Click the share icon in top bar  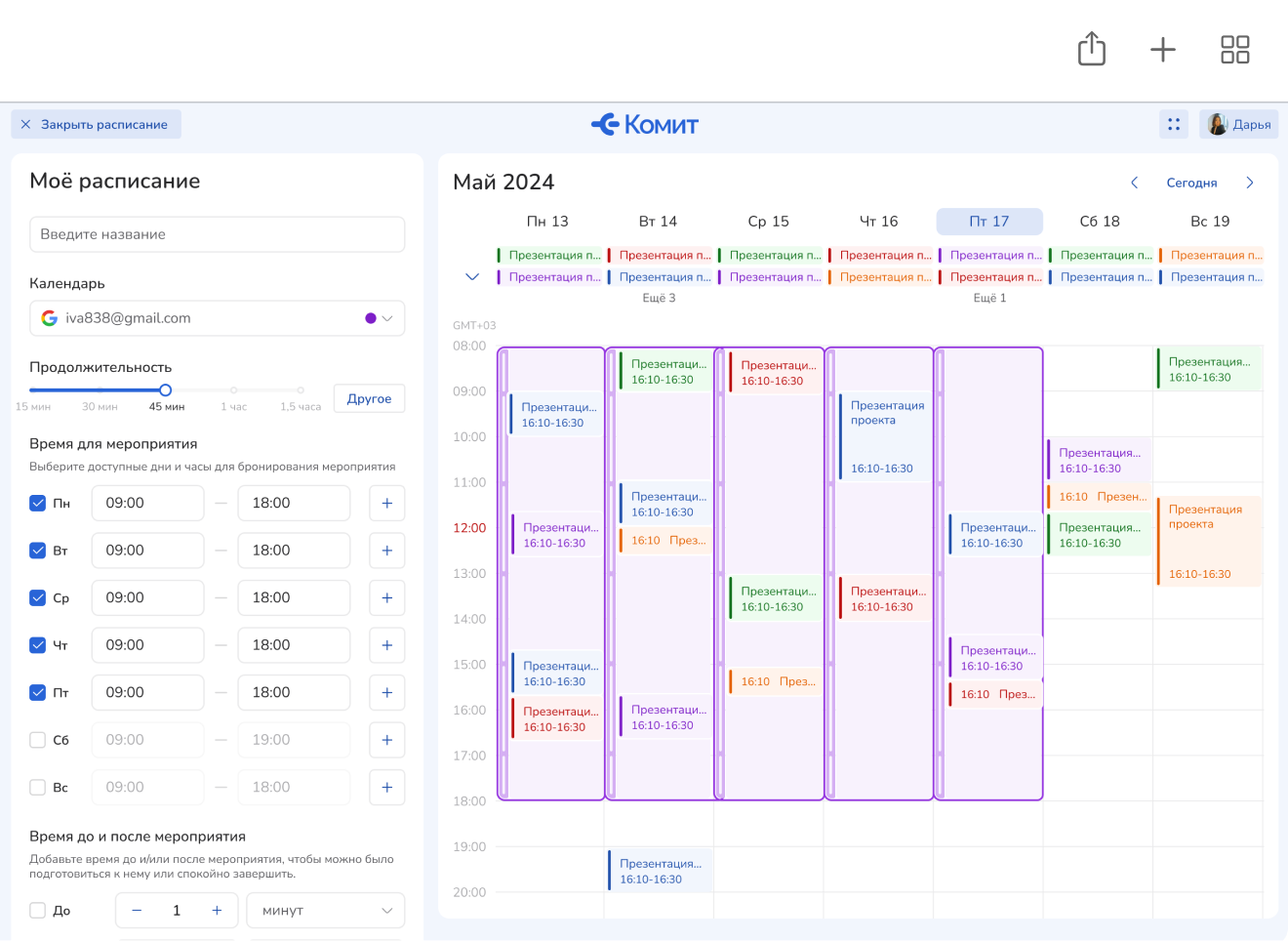(x=1091, y=49)
